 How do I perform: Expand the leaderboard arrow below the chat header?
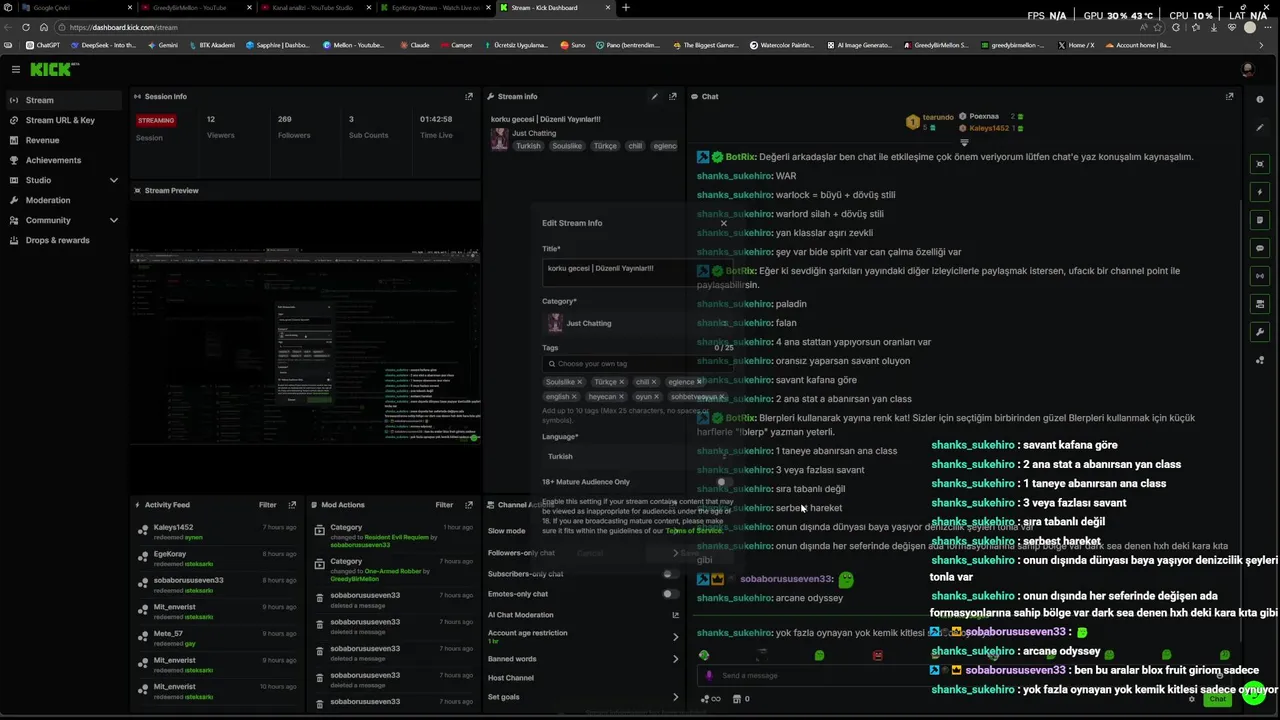[965, 143]
